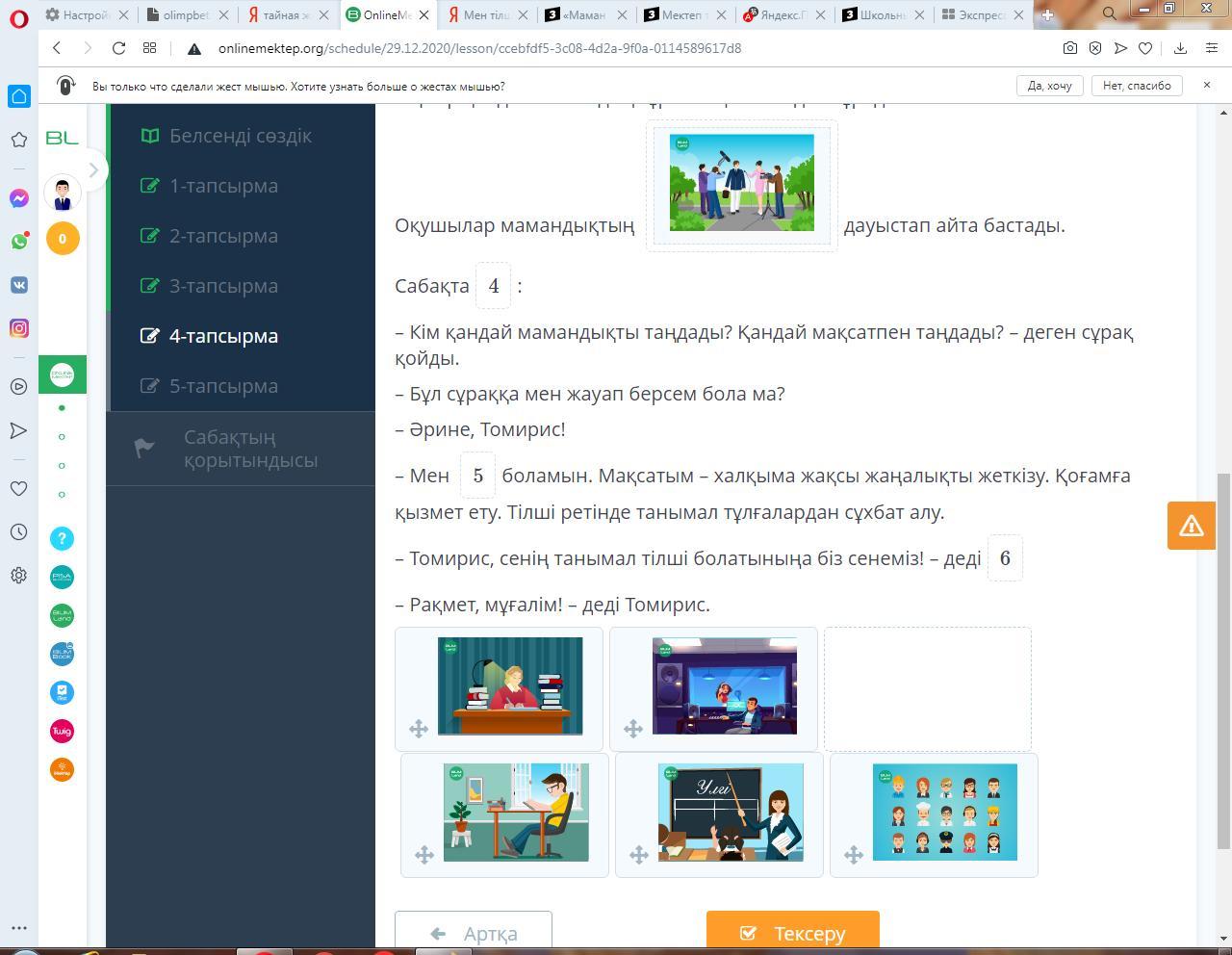1232x955 pixels.
Task: Open the sidebar three-dots menu
Action: 19,928
